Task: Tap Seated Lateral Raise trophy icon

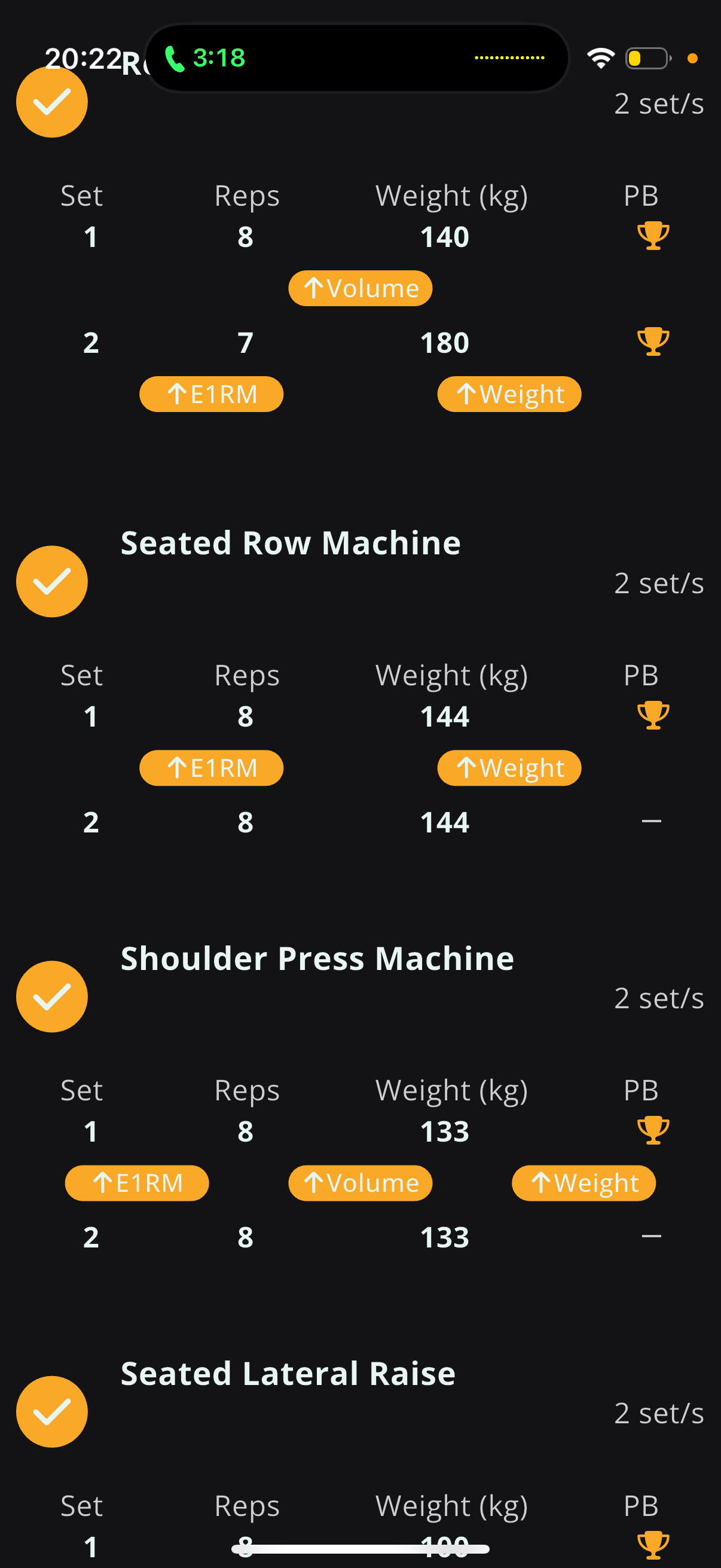Action: click(653, 1545)
